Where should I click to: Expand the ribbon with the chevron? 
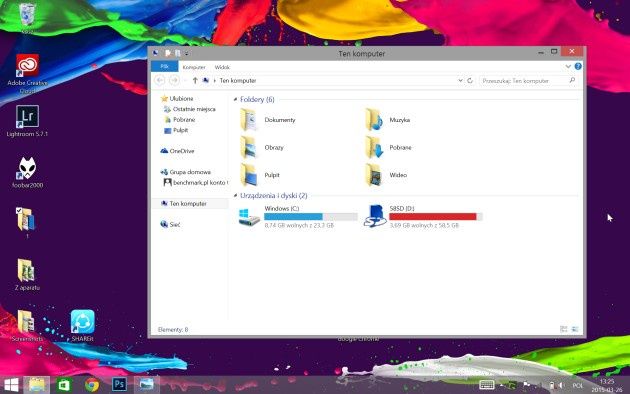(568, 66)
